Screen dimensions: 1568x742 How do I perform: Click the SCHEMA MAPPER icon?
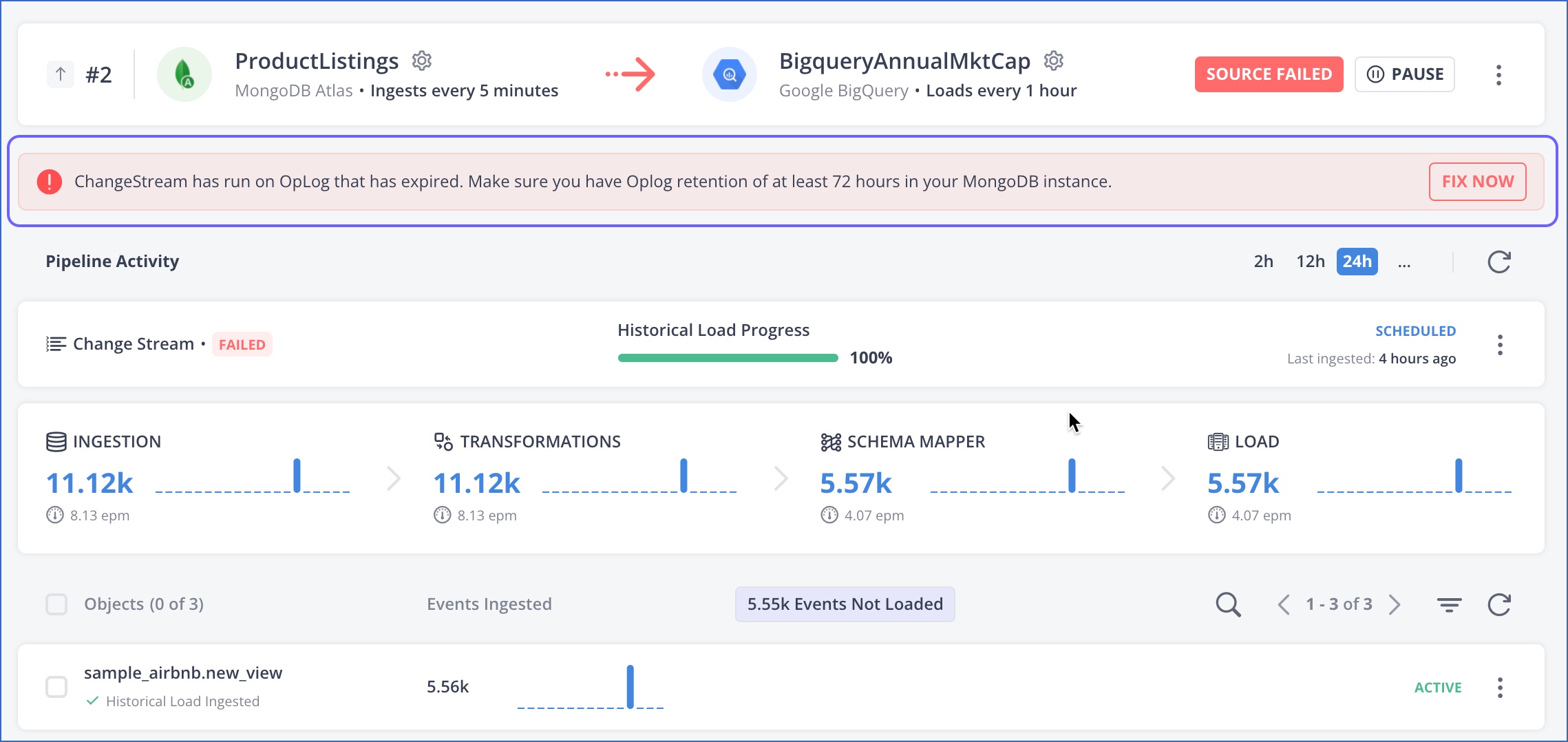(x=831, y=441)
